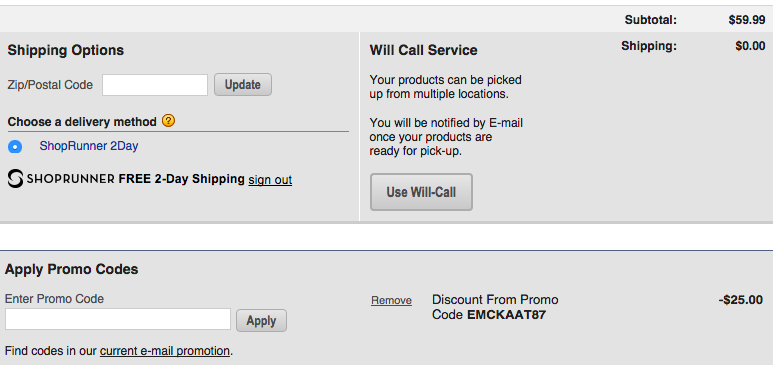Click the Update zip code button
This screenshot has width=773, height=365.
243,85
